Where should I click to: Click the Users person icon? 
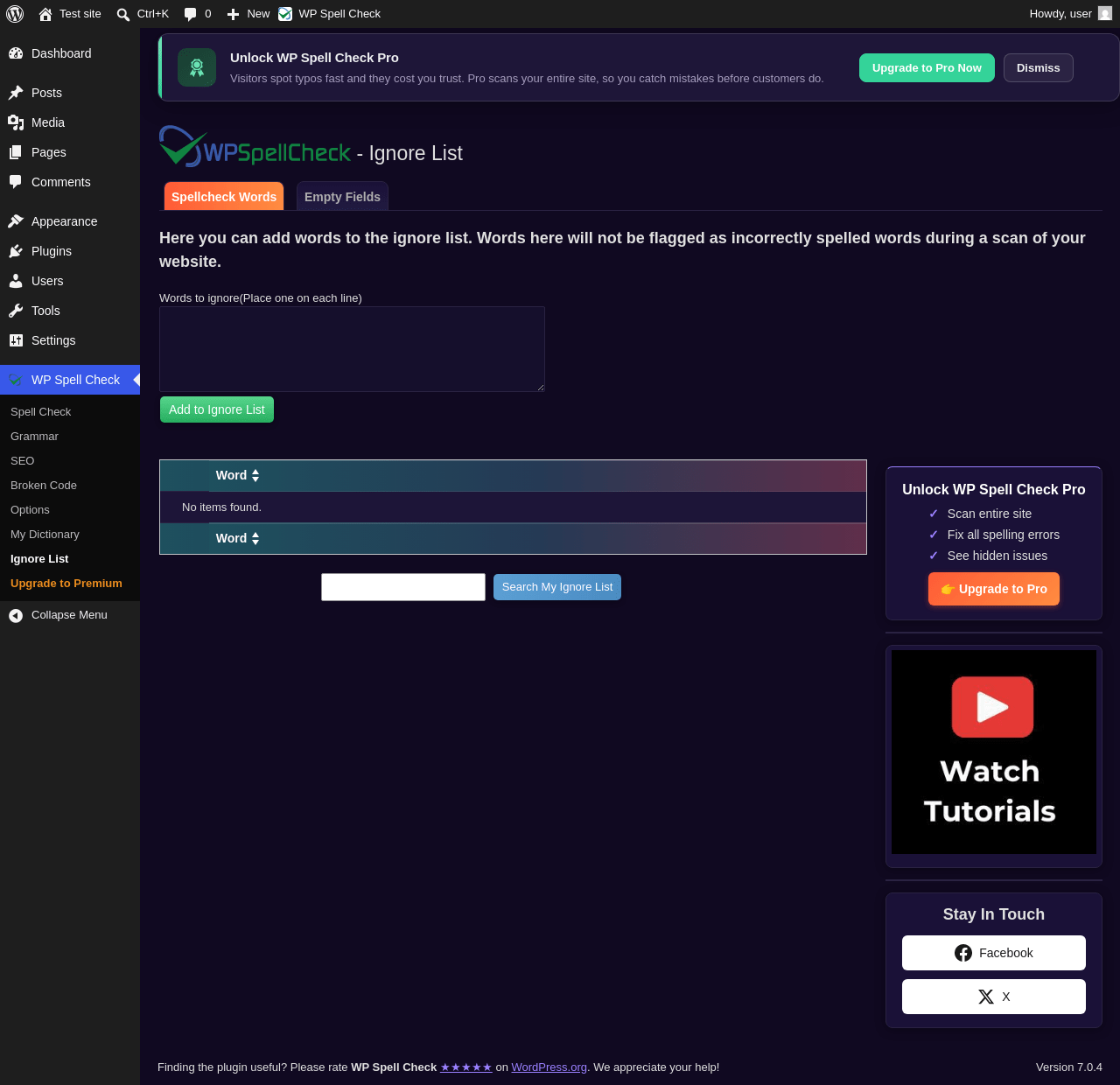[x=16, y=281]
